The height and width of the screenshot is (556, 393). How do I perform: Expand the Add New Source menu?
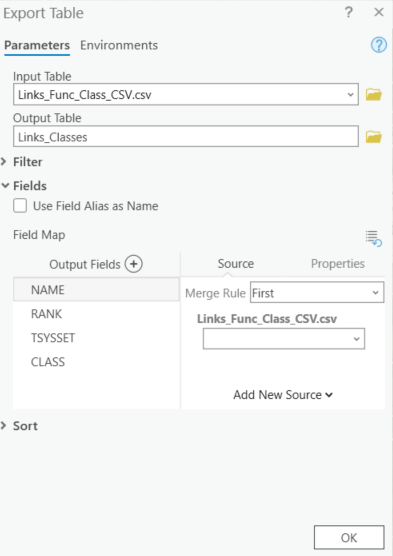(283, 395)
